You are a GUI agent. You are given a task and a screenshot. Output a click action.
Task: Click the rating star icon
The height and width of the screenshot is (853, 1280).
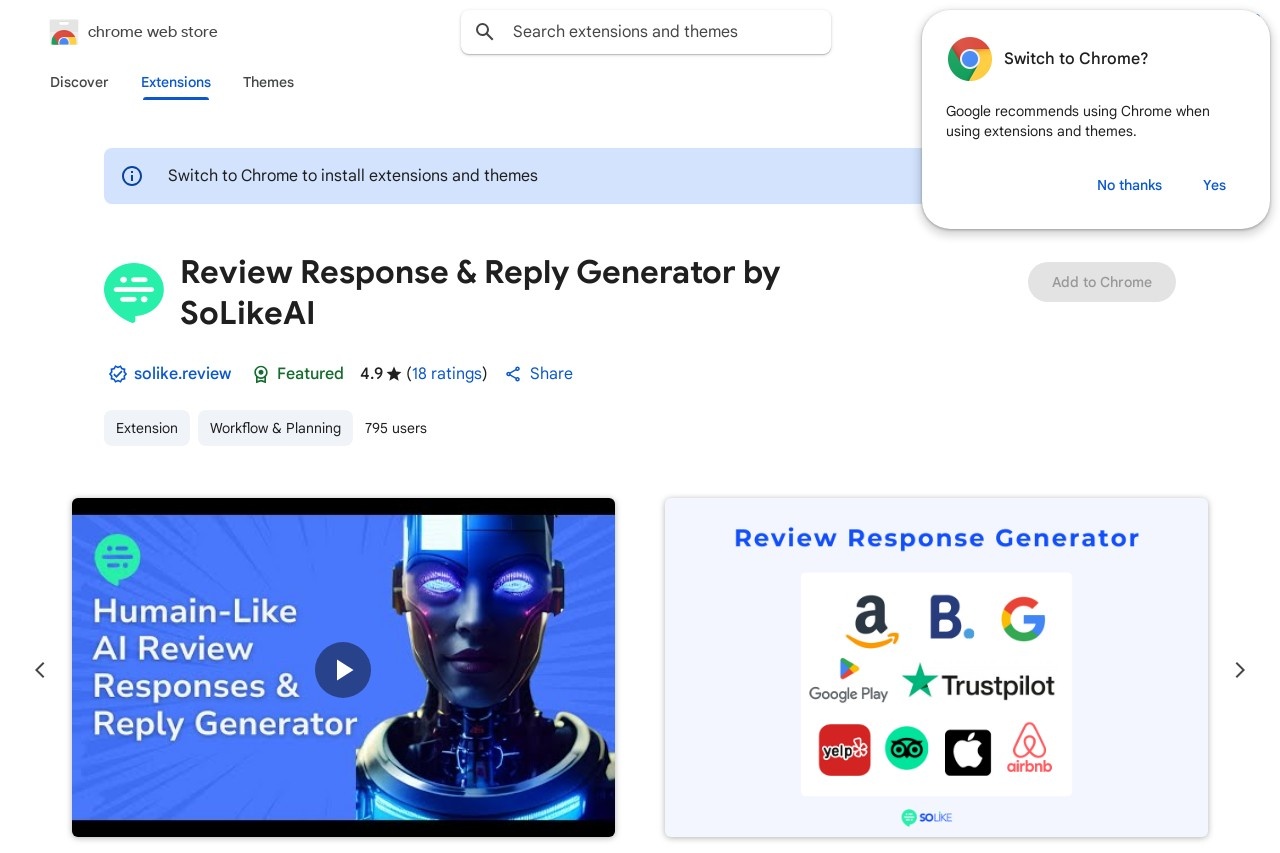394,374
